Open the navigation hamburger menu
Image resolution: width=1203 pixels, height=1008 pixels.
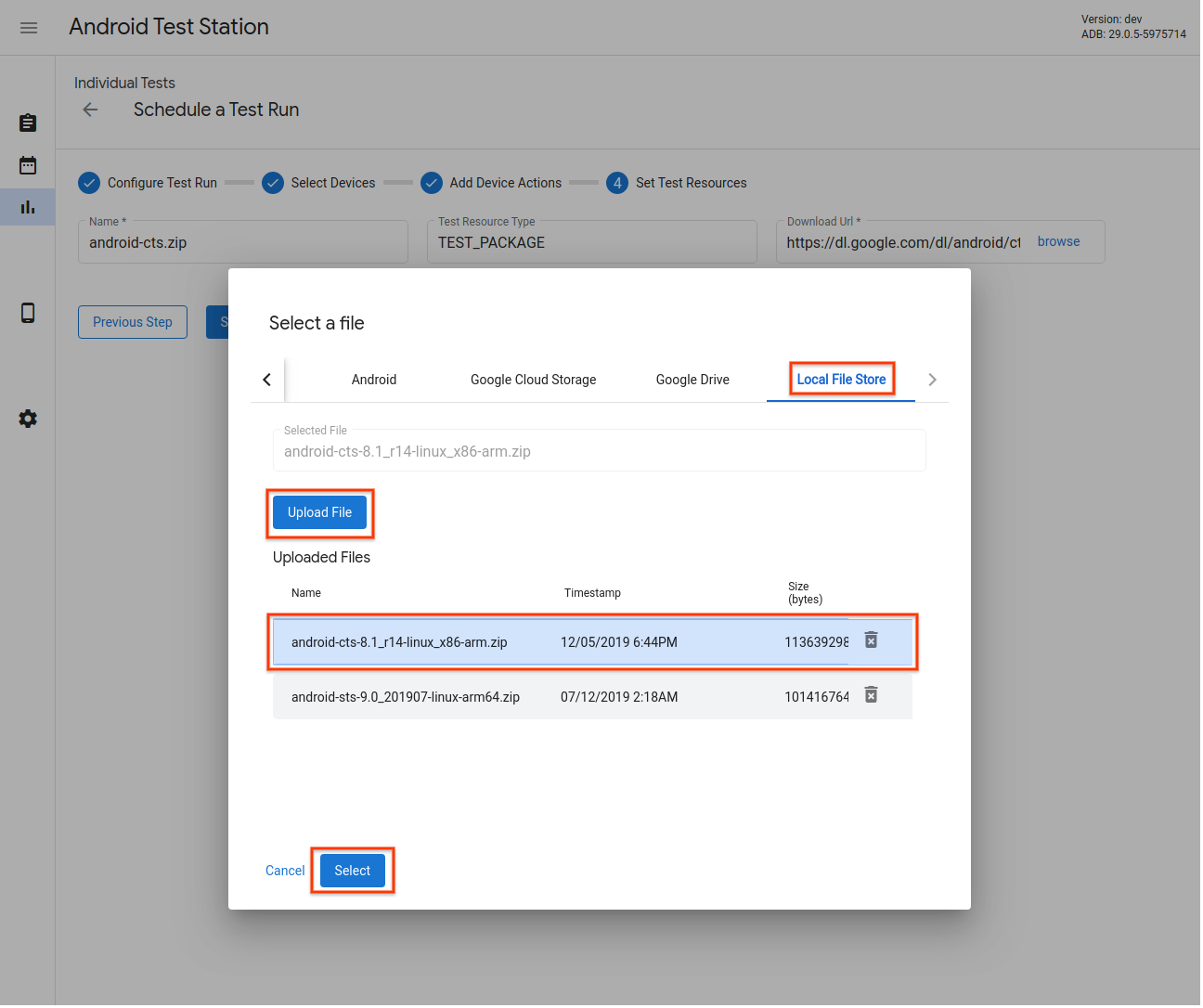(28, 27)
